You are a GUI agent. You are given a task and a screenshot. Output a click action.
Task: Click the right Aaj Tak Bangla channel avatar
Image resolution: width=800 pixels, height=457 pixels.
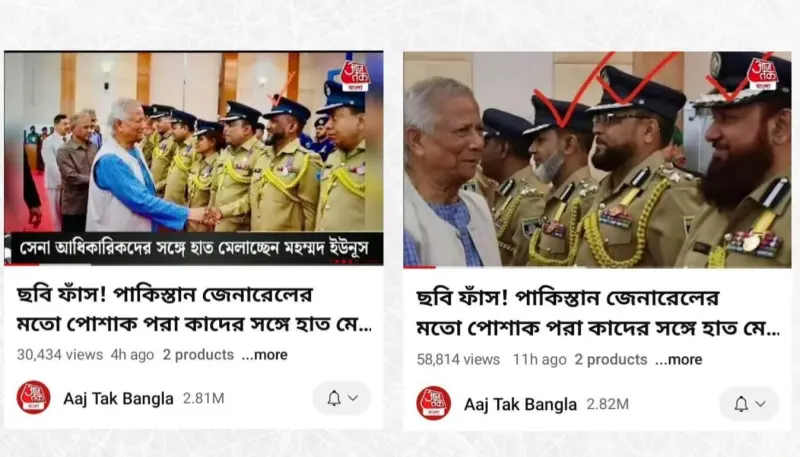coord(434,403)
